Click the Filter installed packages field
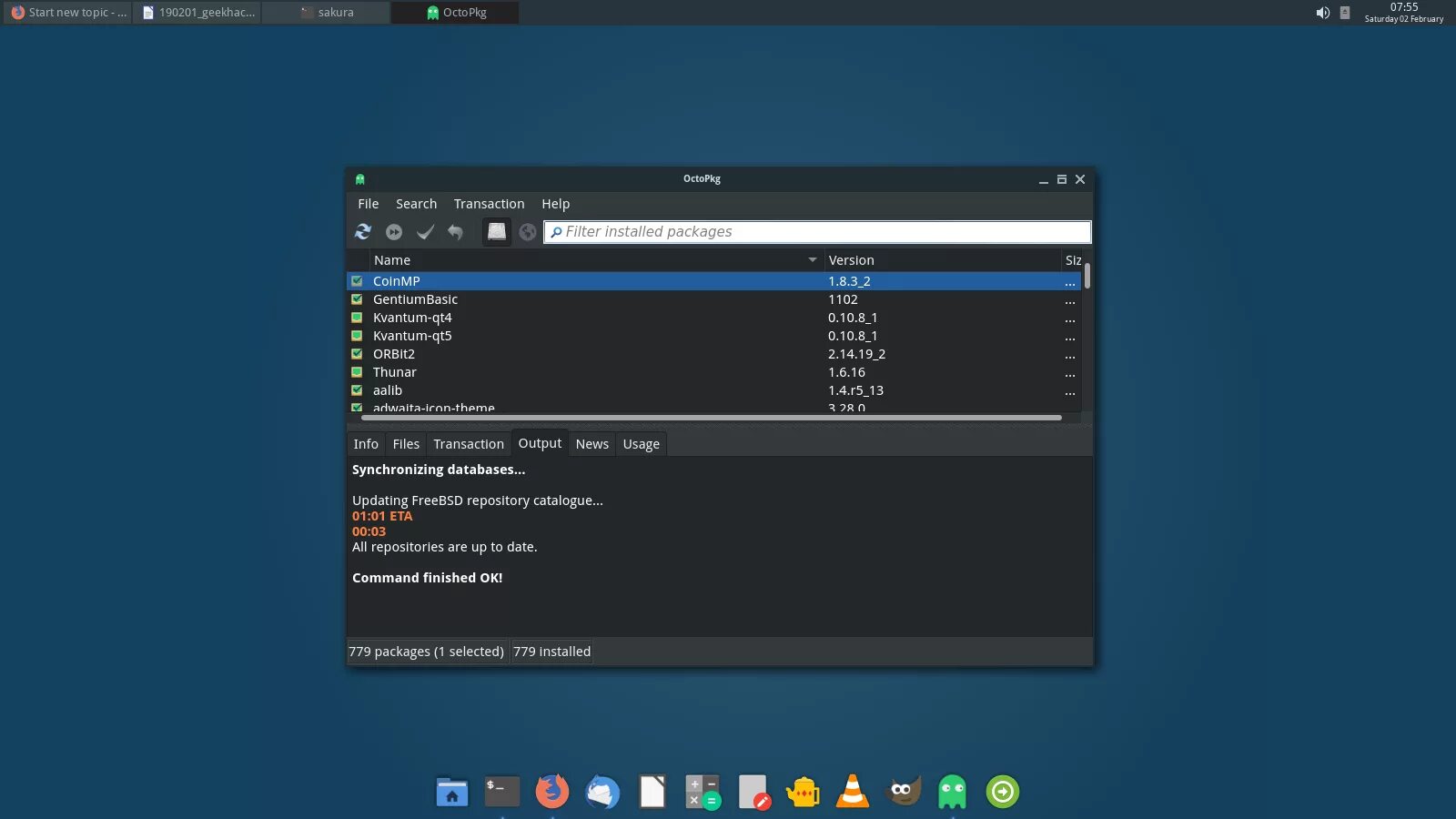This screenshot has width=1456, height=819. [x=817, y=232]
